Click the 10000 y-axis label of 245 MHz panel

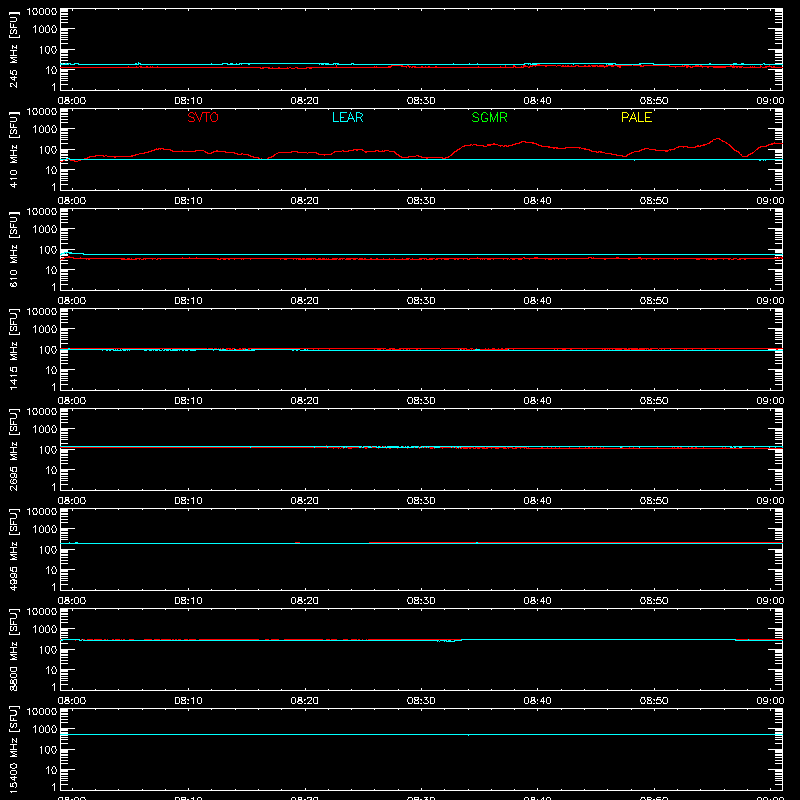point(42,12)
